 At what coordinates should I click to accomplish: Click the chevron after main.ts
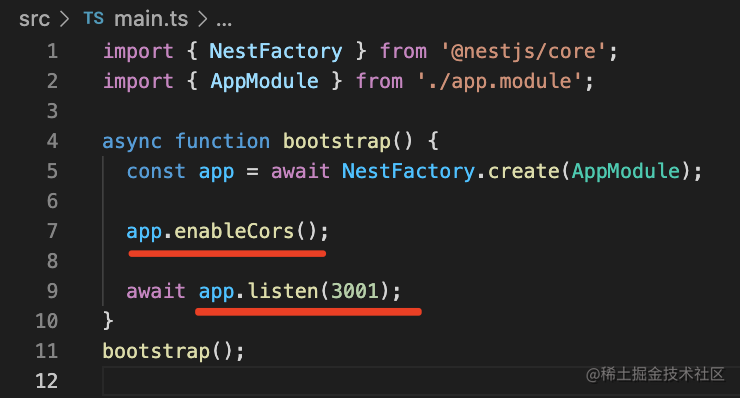[202, 19]
